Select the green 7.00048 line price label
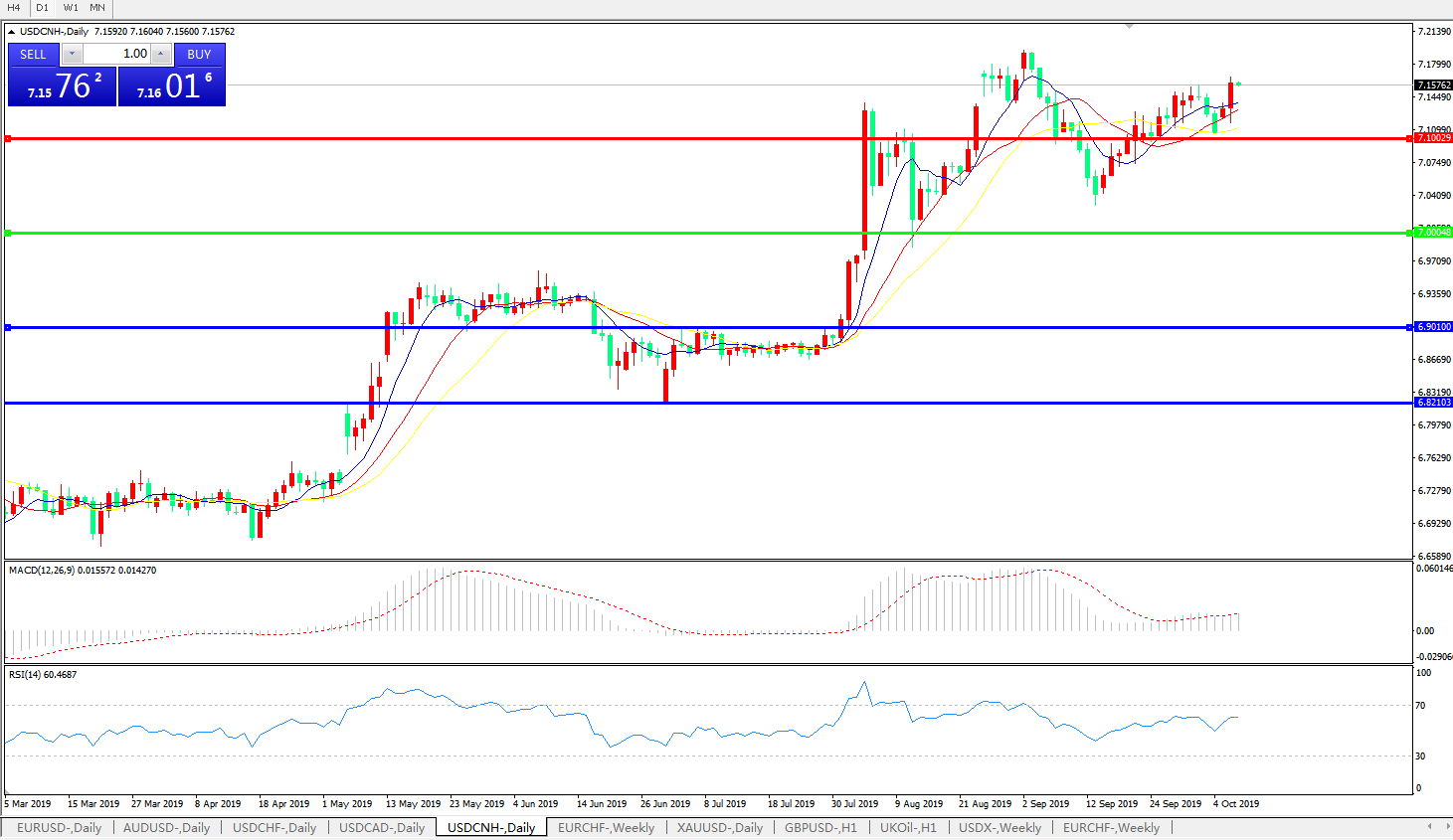This screenshot has height=840, width=1453. [1433, 233]
